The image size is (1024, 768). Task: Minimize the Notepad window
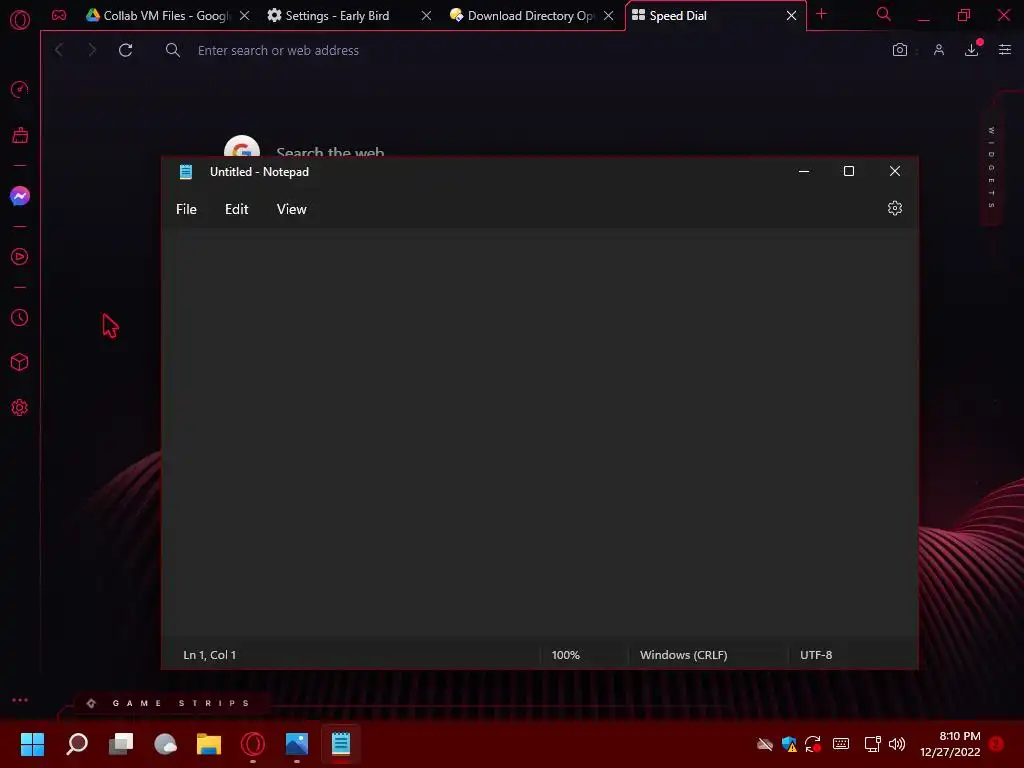click(x=804, y=171)
